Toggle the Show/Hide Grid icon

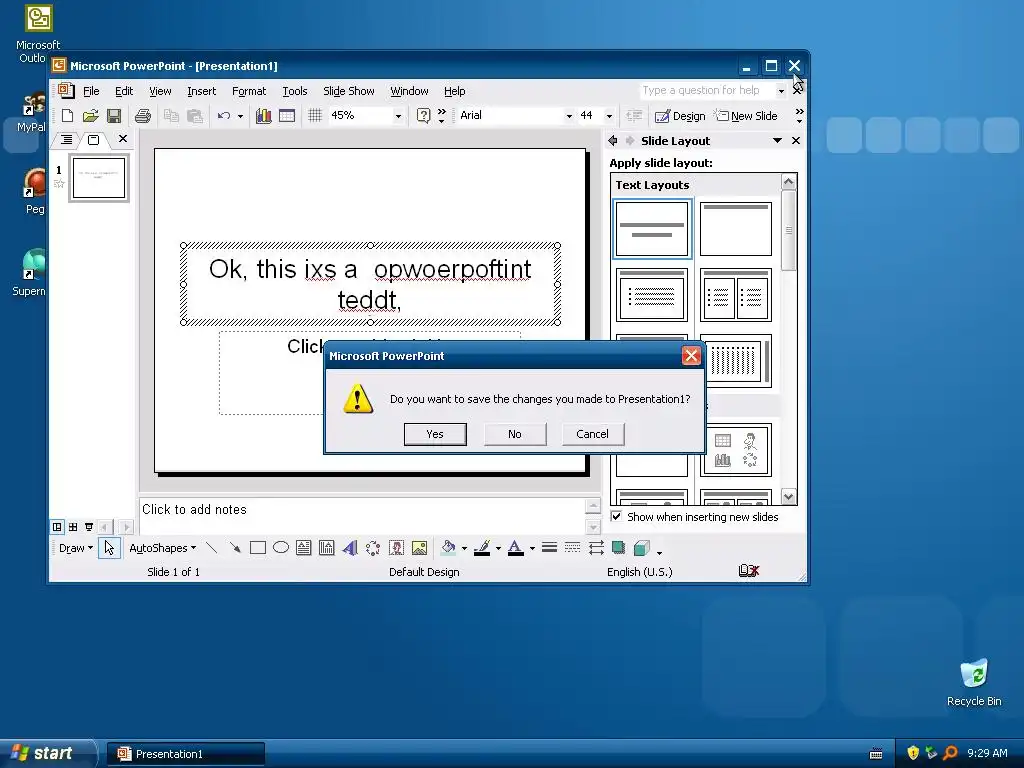pos(315,116)
